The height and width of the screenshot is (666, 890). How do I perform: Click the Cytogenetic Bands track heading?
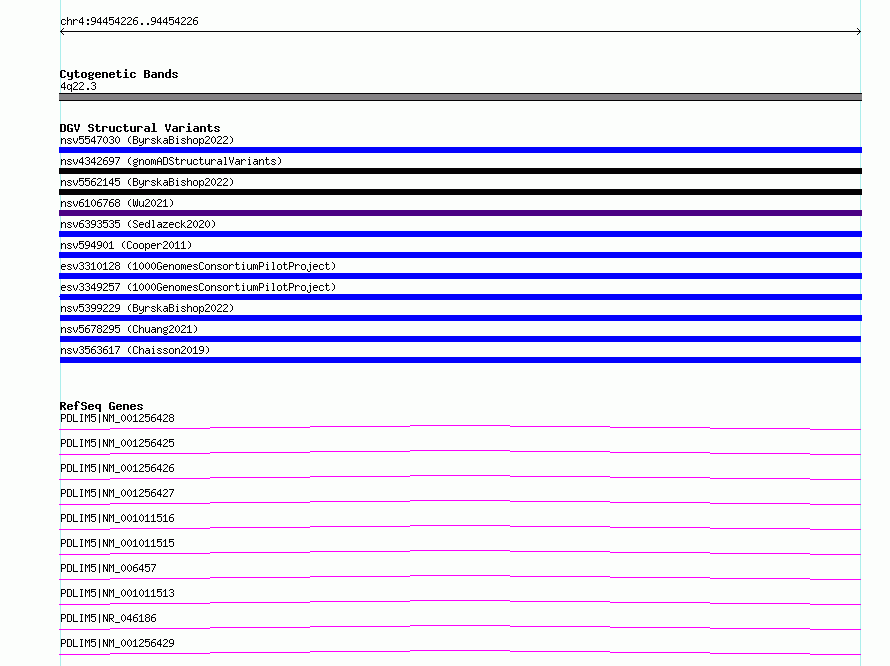(x=119, y=74)
